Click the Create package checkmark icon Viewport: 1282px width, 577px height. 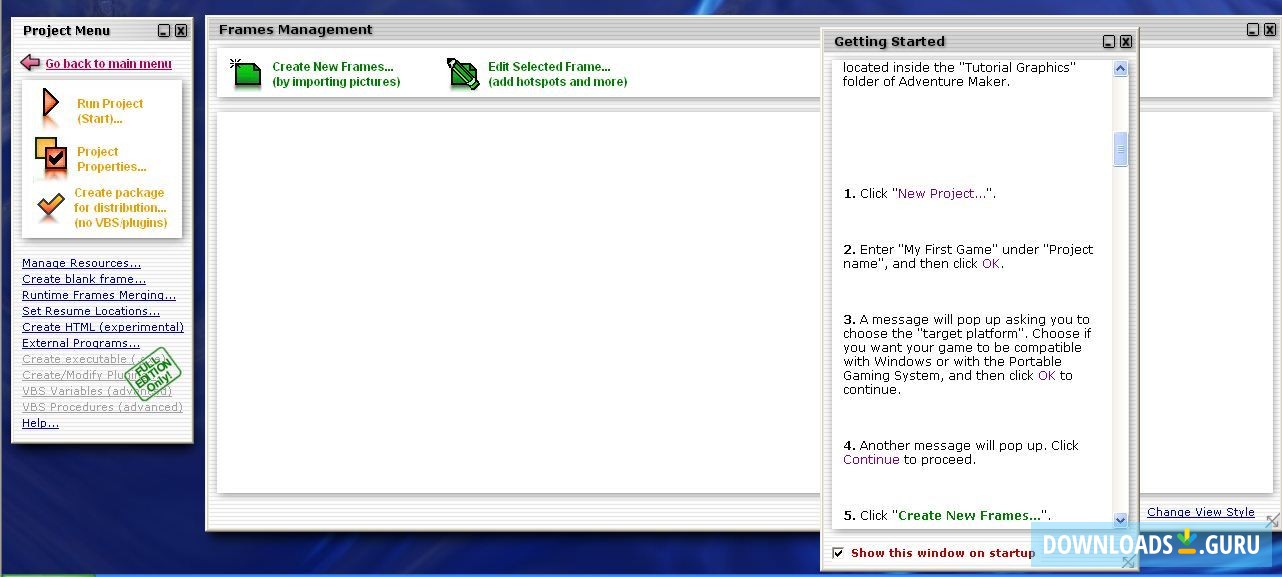click(x=50, y=207)
